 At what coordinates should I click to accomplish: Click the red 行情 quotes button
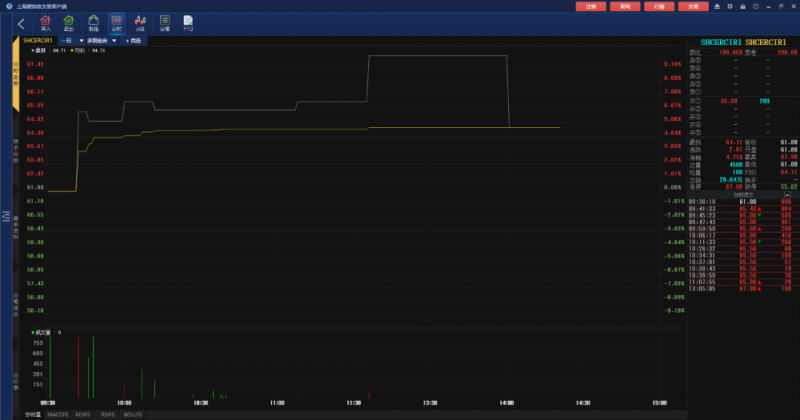[x=659, y=7]
